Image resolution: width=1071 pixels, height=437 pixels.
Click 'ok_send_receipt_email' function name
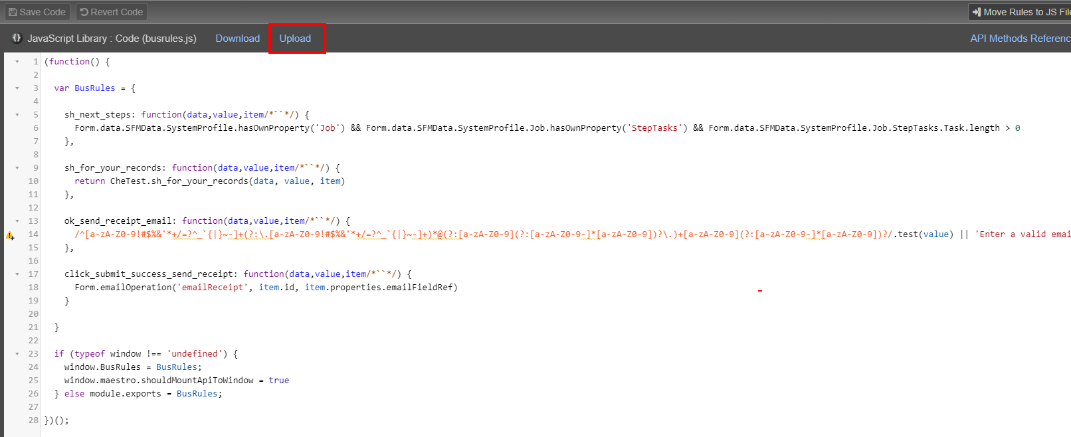(x=118, y=221)
